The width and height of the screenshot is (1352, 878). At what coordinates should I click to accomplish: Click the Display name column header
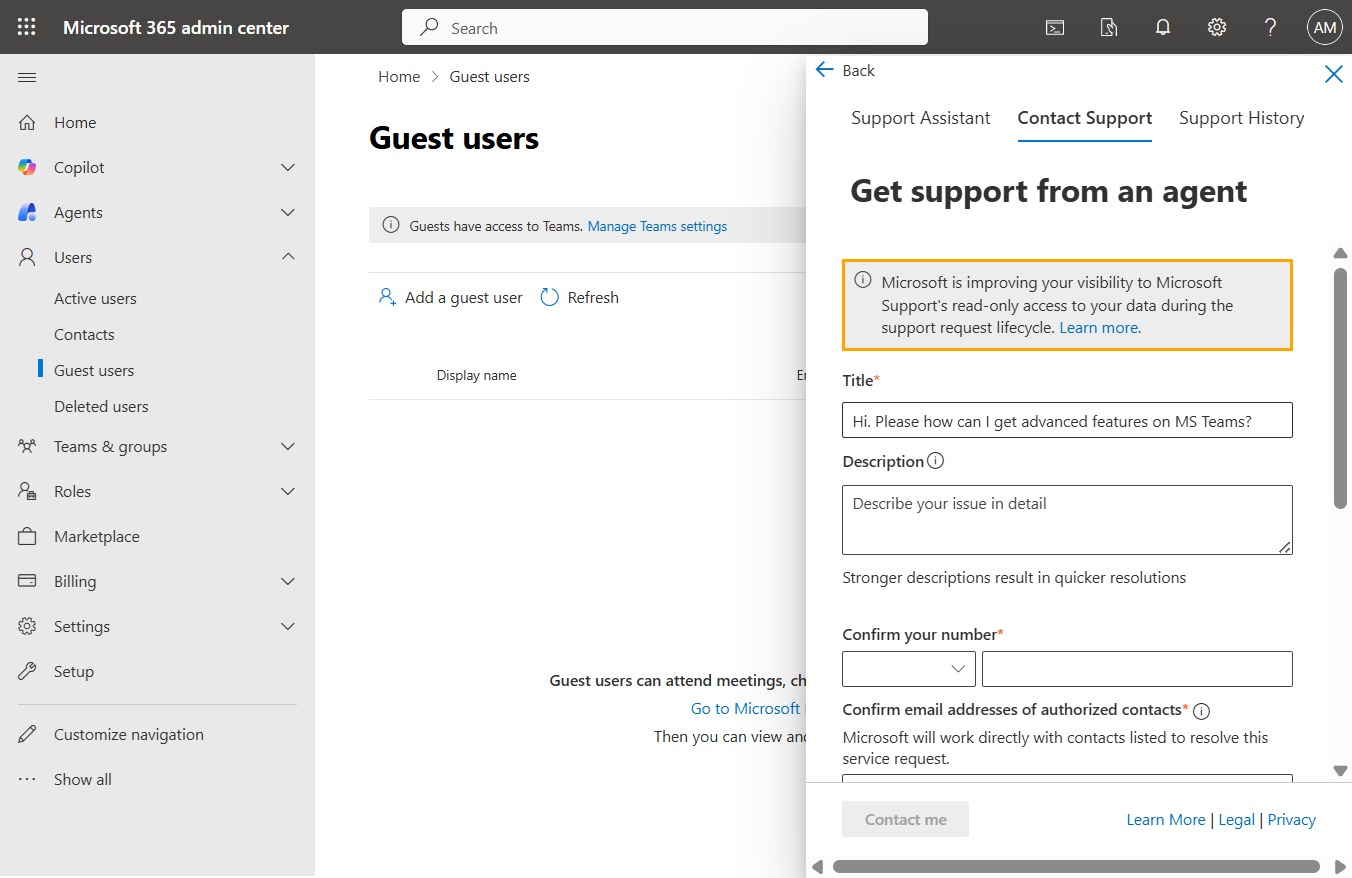click(476, 375)
